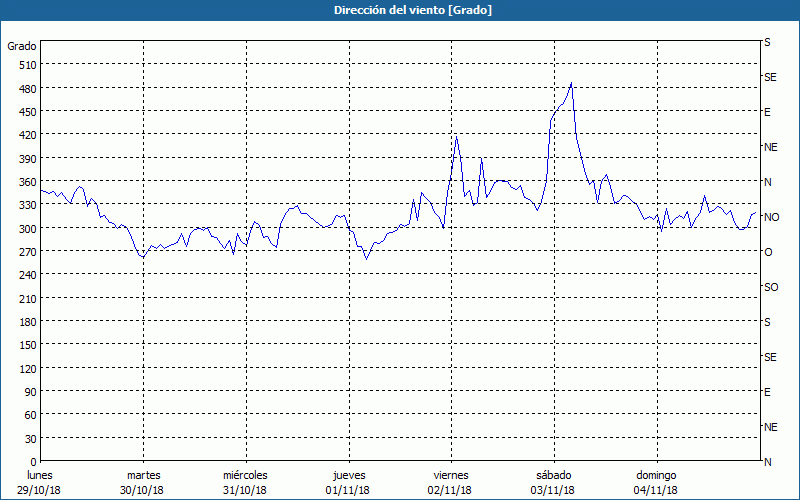Viewport: 800px width, 500px height.
Task: Click the topmost 'S' compass label
Action: coord(767,42)
